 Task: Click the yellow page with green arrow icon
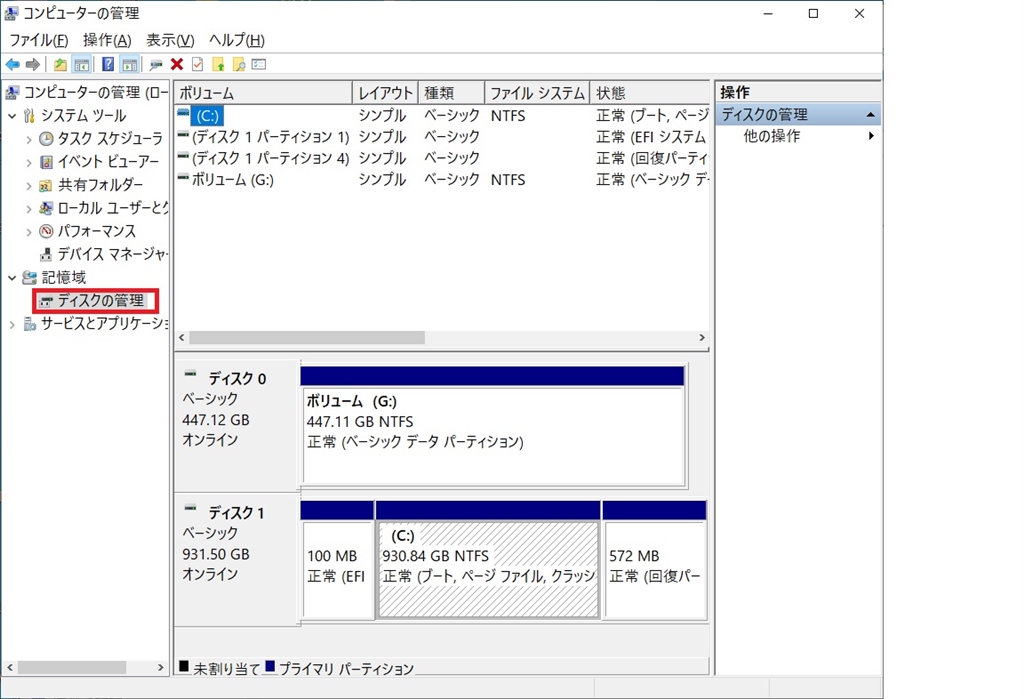click(x=218, y=65)
